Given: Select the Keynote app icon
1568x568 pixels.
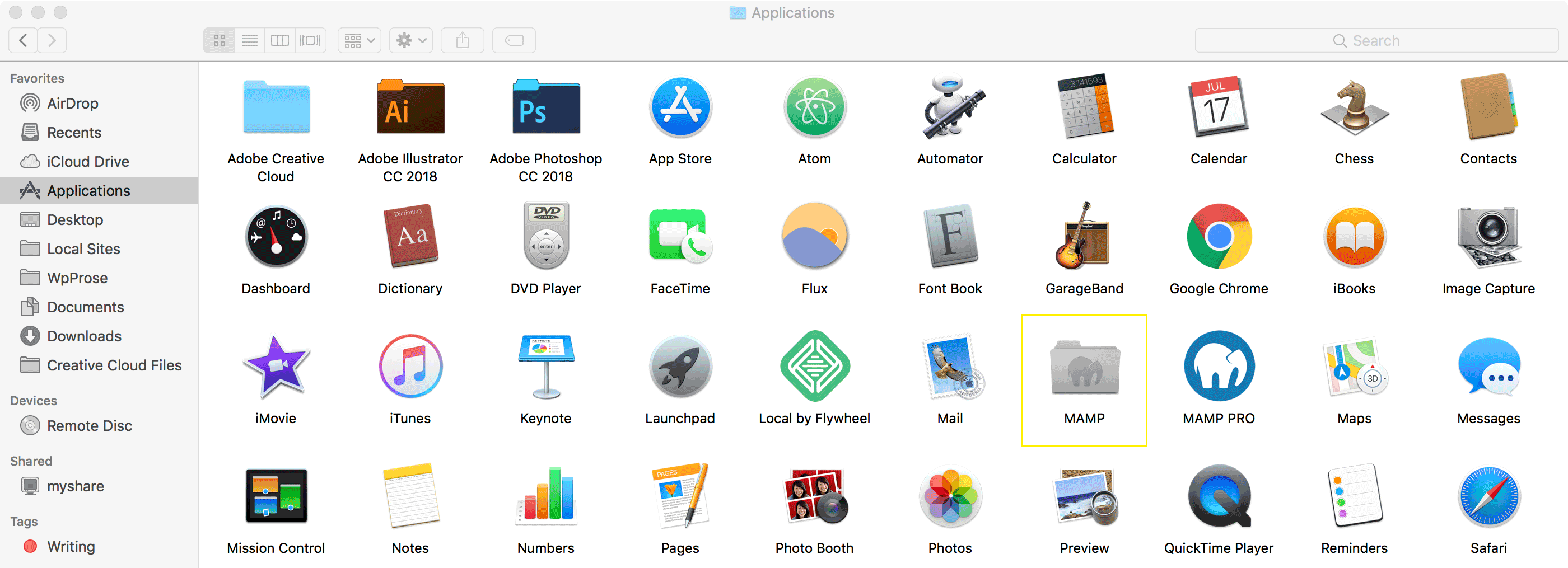Looking at the screenshot, I should click(546, 366).
